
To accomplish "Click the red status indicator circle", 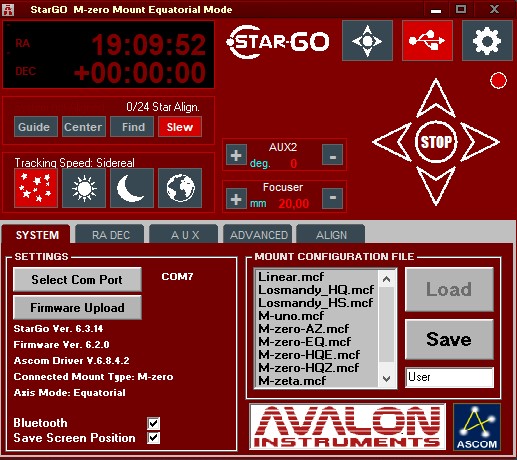I will pos(498,81).
